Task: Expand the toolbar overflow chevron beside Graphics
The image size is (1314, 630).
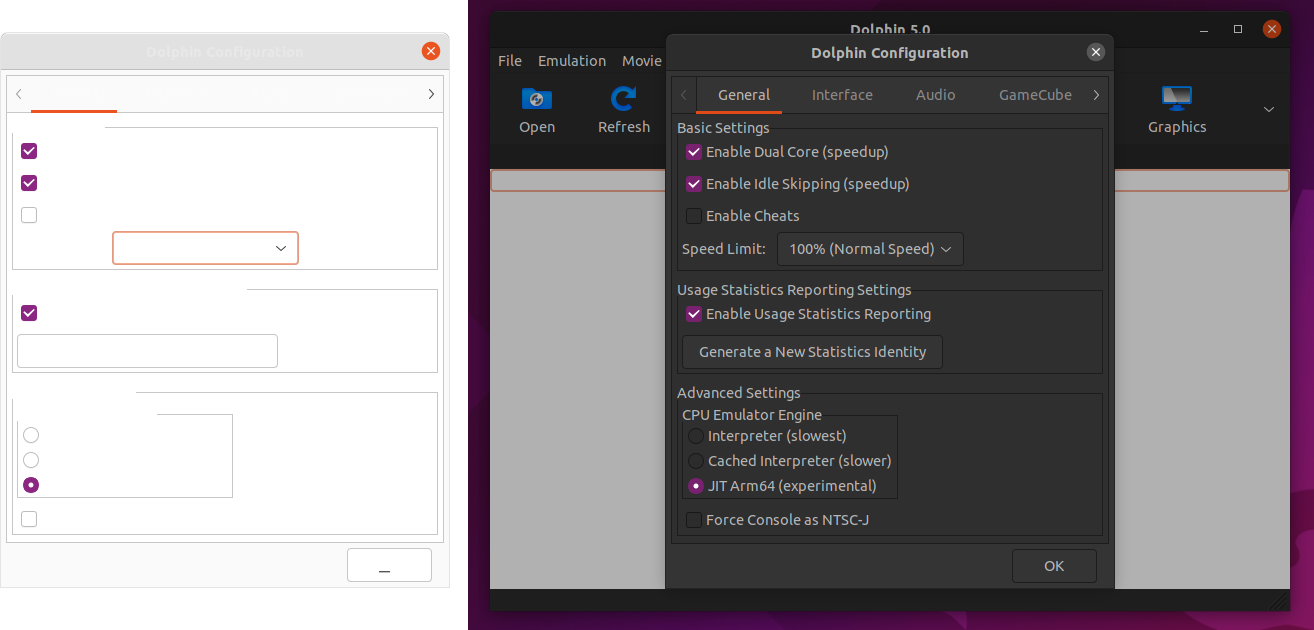Action: 1269,109
